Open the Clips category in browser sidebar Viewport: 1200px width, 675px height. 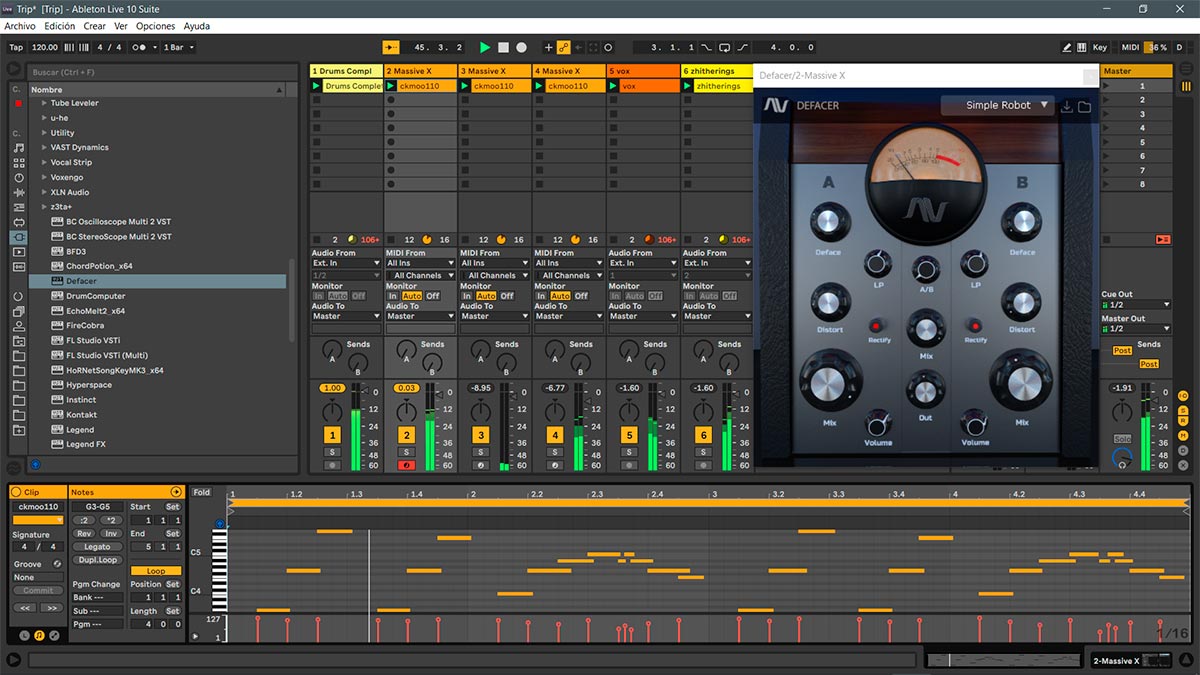[x=19, y=252]
